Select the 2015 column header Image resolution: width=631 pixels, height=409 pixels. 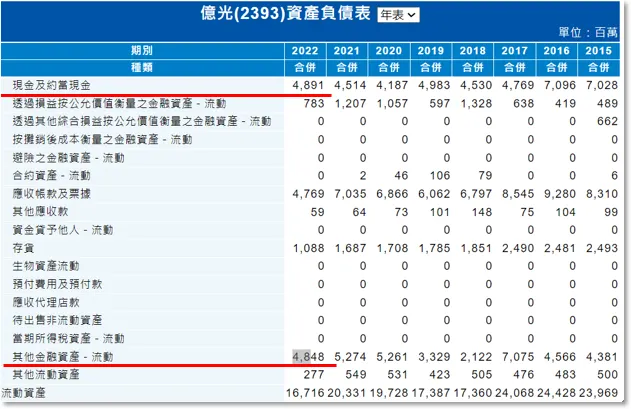[598, 51]
